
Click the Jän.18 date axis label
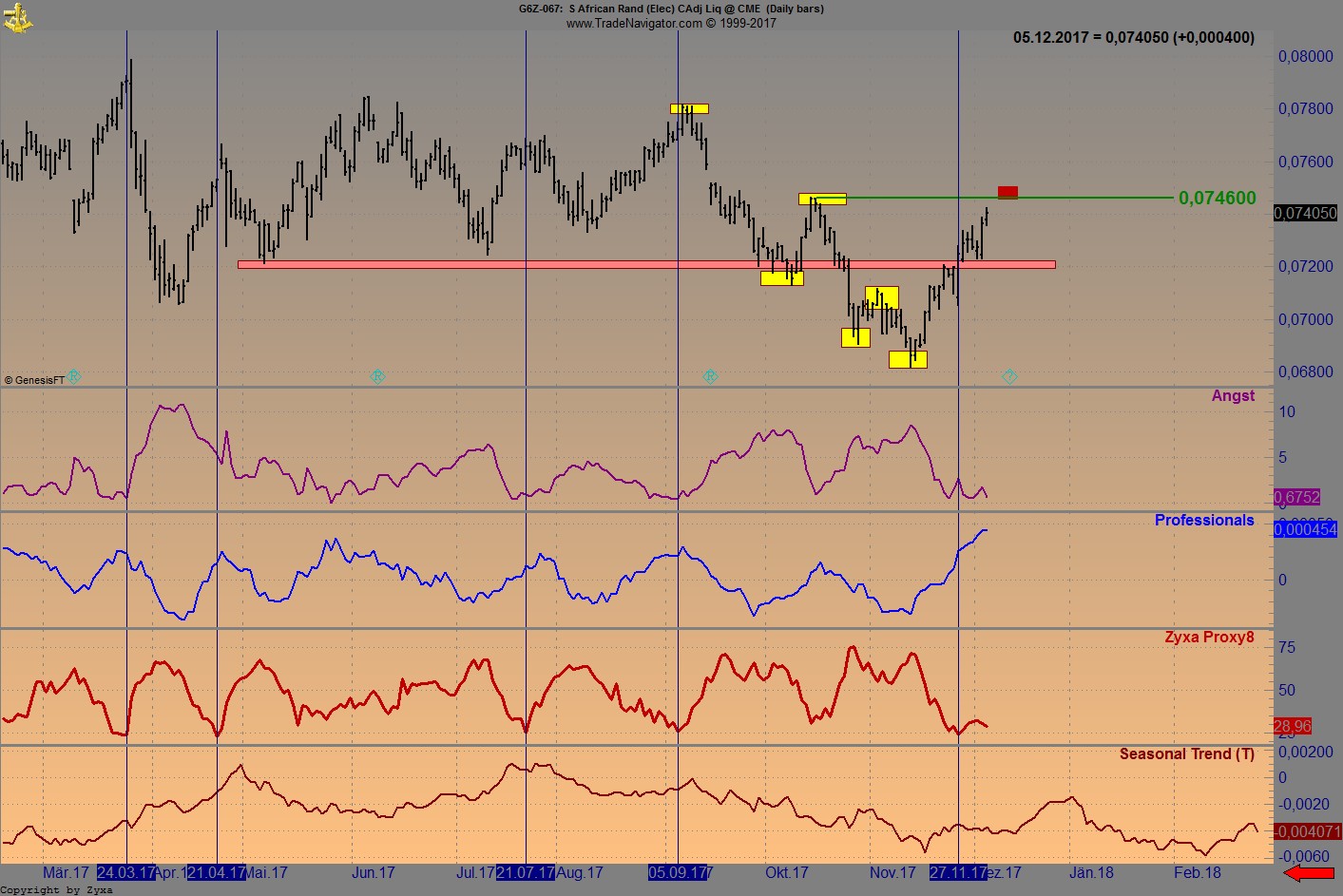1091,872
